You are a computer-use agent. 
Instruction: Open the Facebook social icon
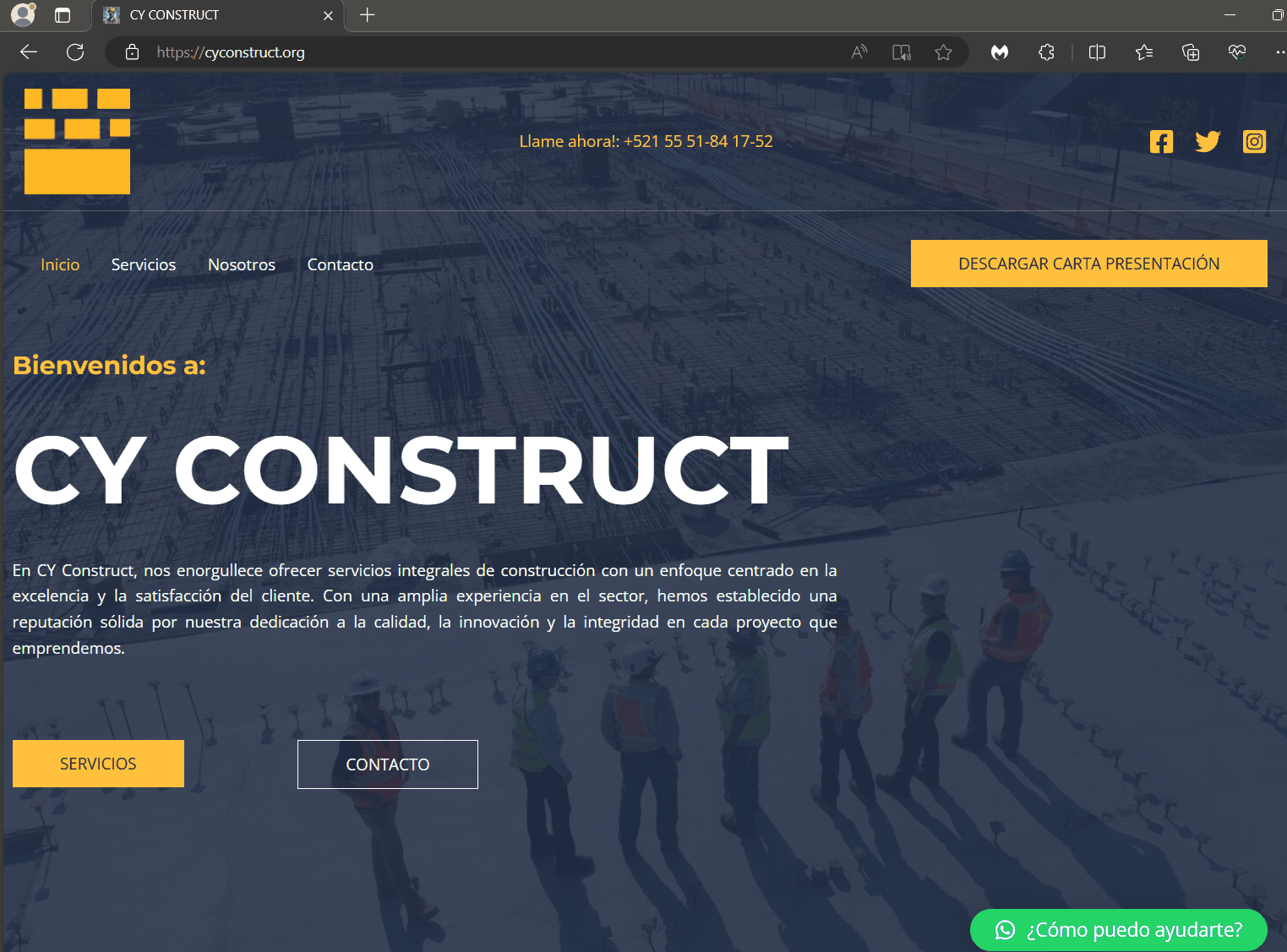1161,142
